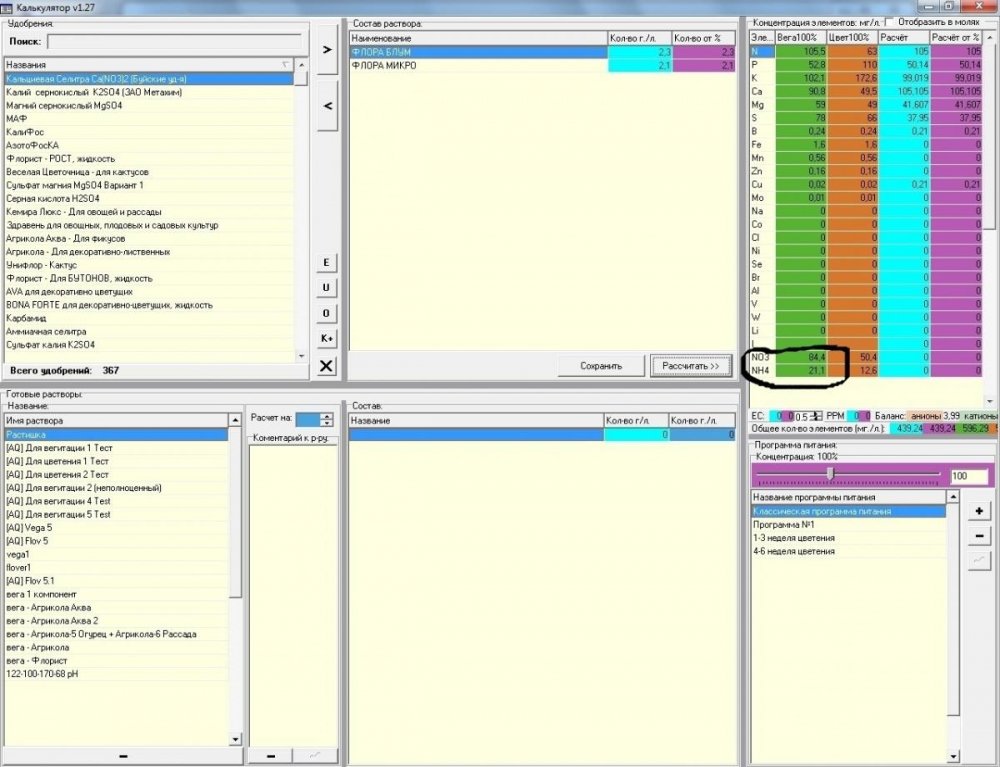
Task: Click the U button beside fertilizer list
Action: click(x=326, y=288)
